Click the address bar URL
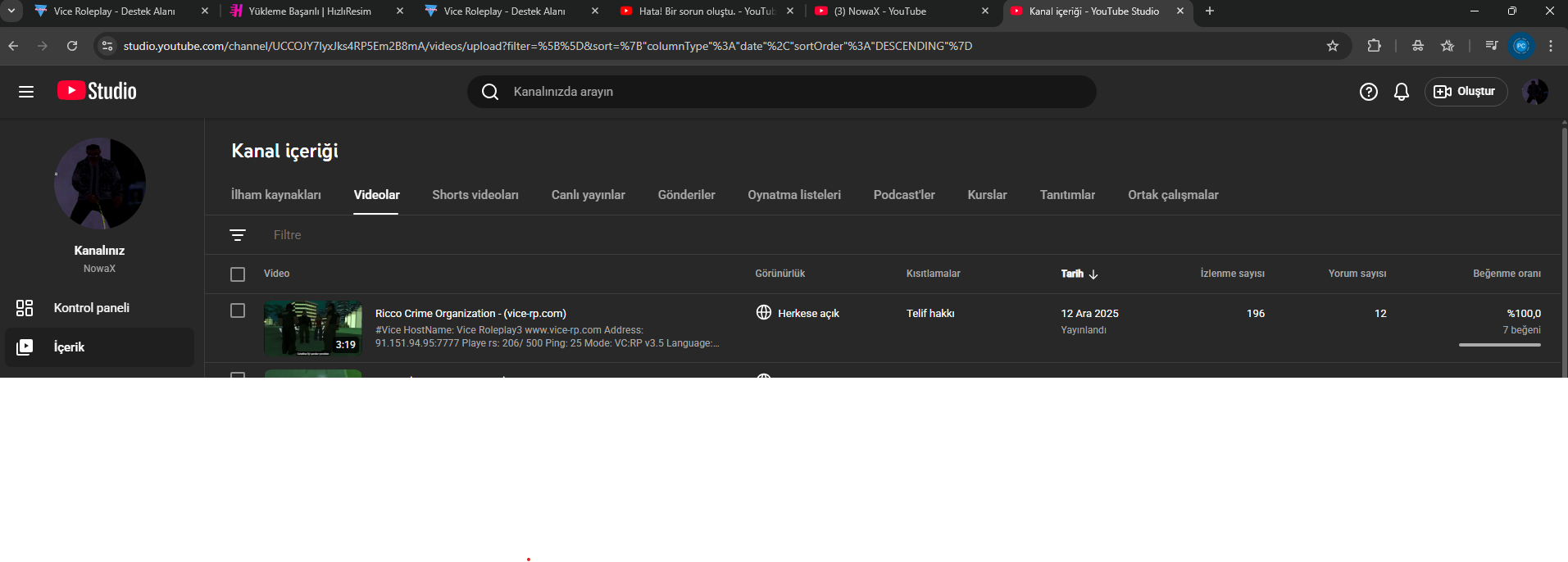The image size is (1568, 562). tap(548, 46)
